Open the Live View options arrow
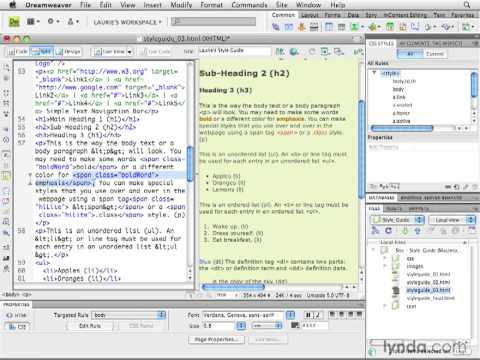Screen dimensions: 480x360 (130, 52)
